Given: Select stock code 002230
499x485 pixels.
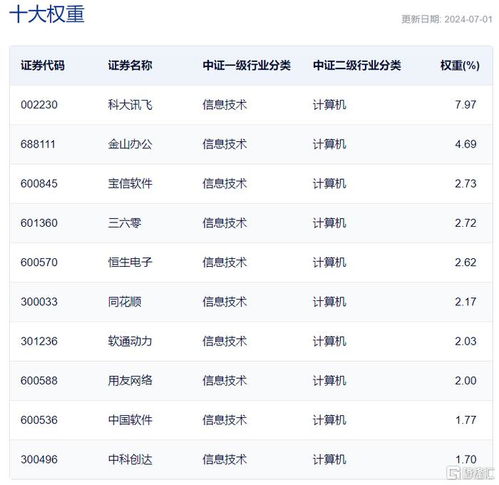Looking at the screenshot, I should point(39,105).
